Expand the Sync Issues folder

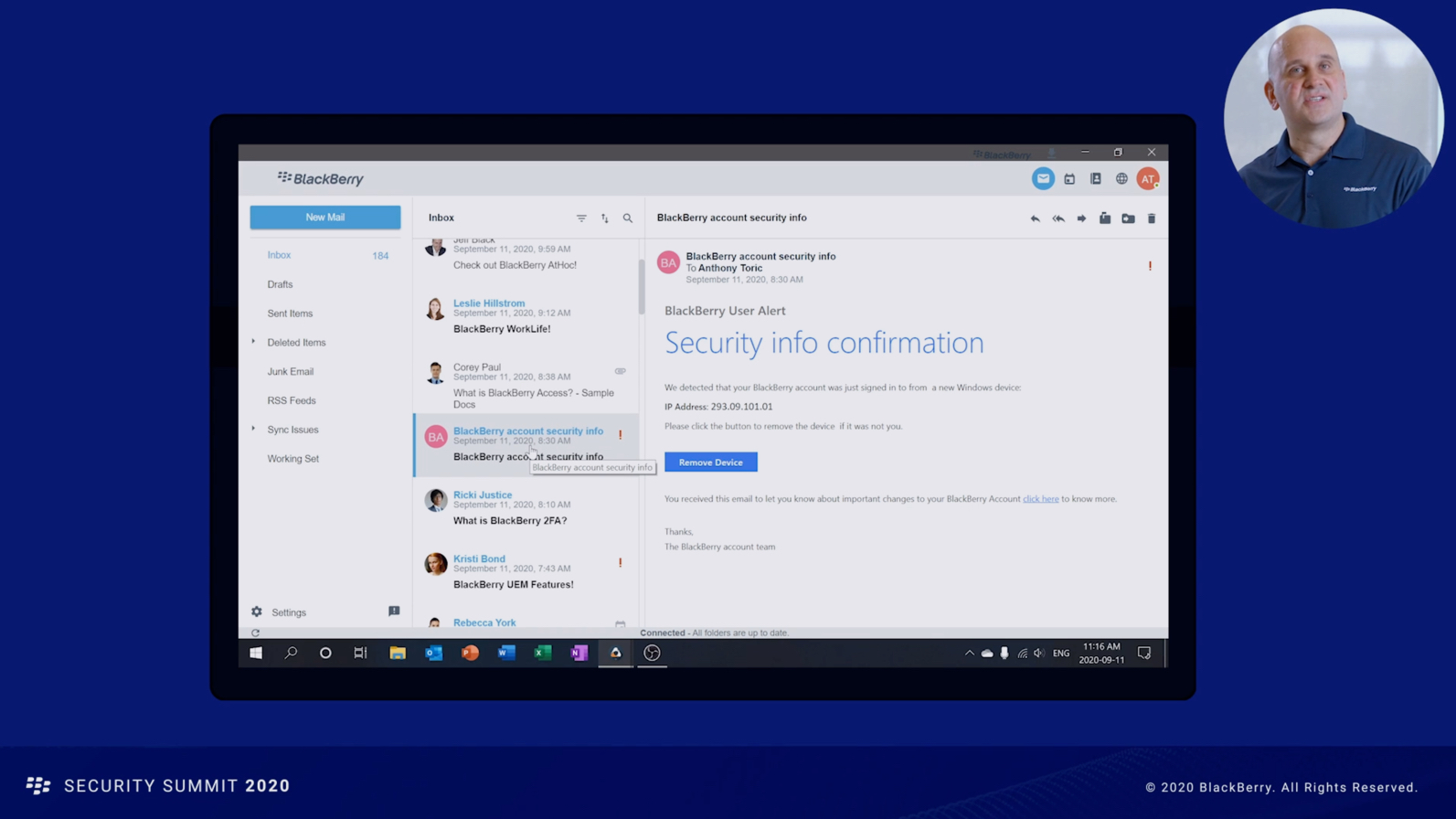pos(254,429)
